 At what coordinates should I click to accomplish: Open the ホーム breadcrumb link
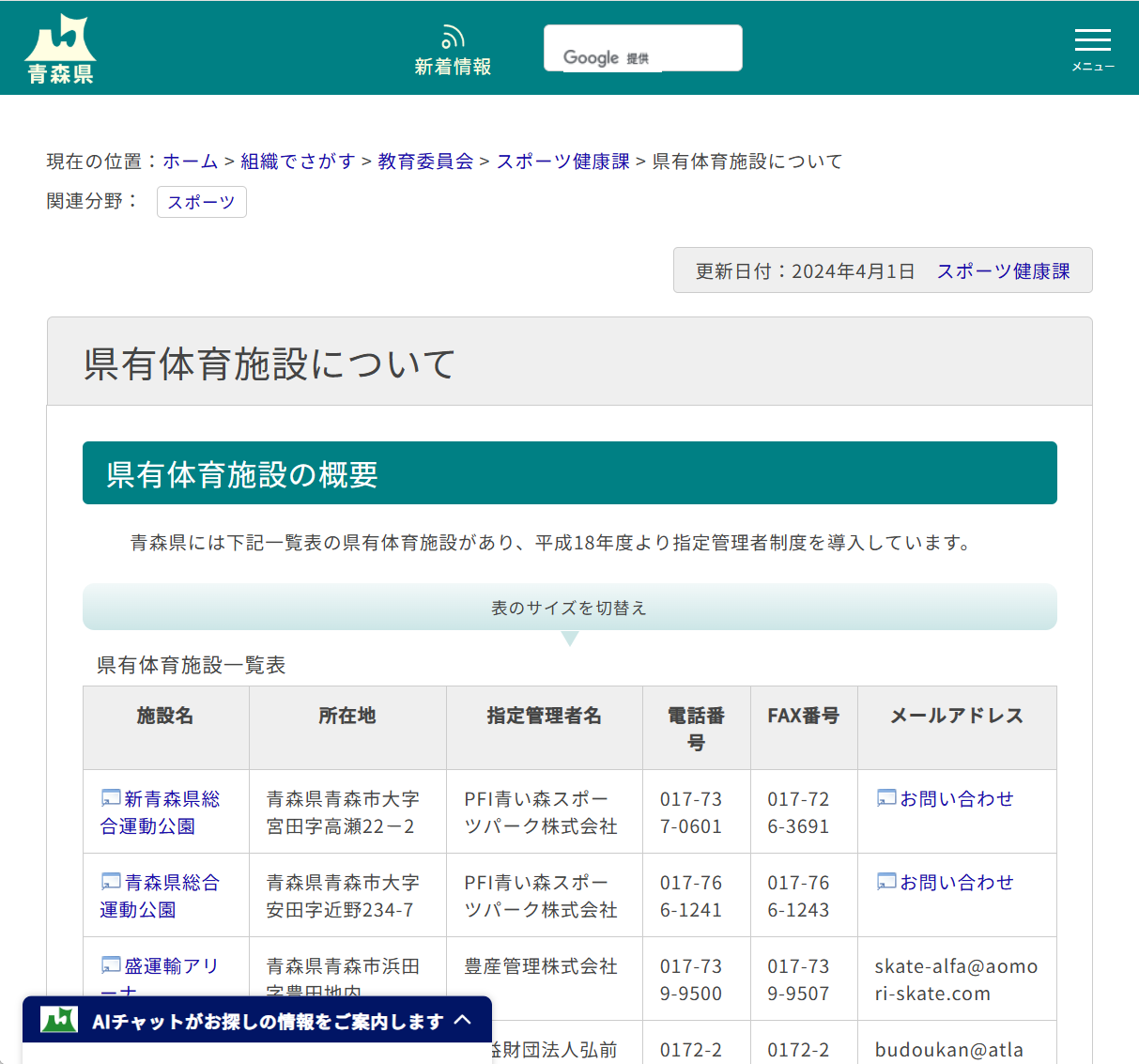click(x=190, y=161)
